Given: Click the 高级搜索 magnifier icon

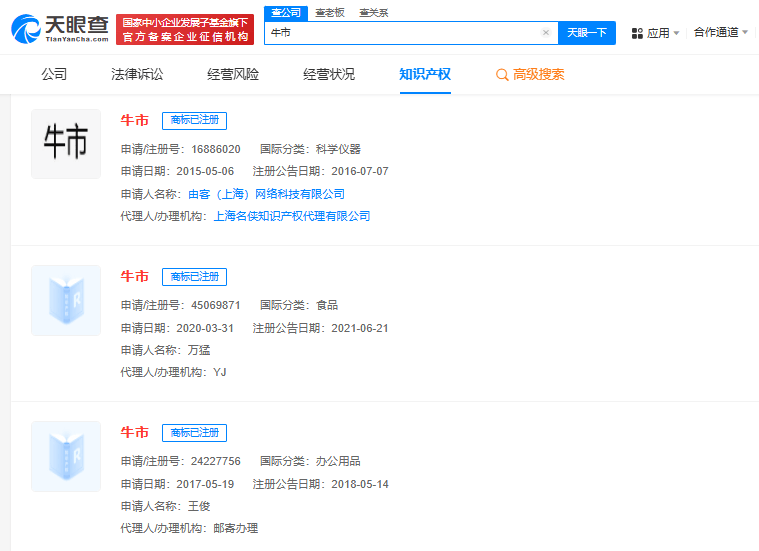Looking at the screenshot, I should (502, 75).
